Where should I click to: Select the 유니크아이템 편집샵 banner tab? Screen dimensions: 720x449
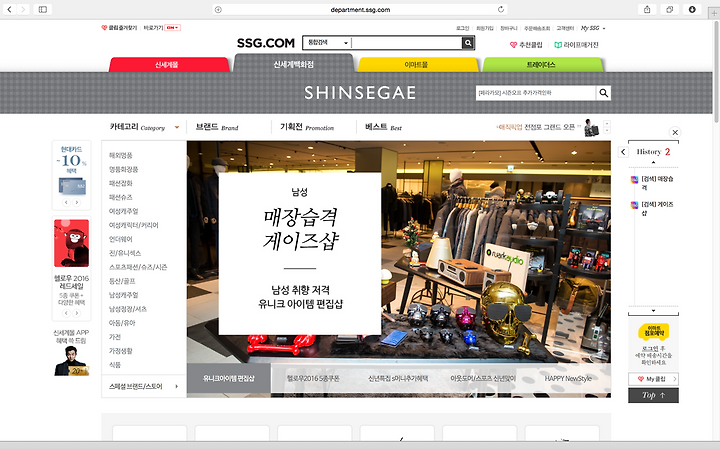[229, 378]
